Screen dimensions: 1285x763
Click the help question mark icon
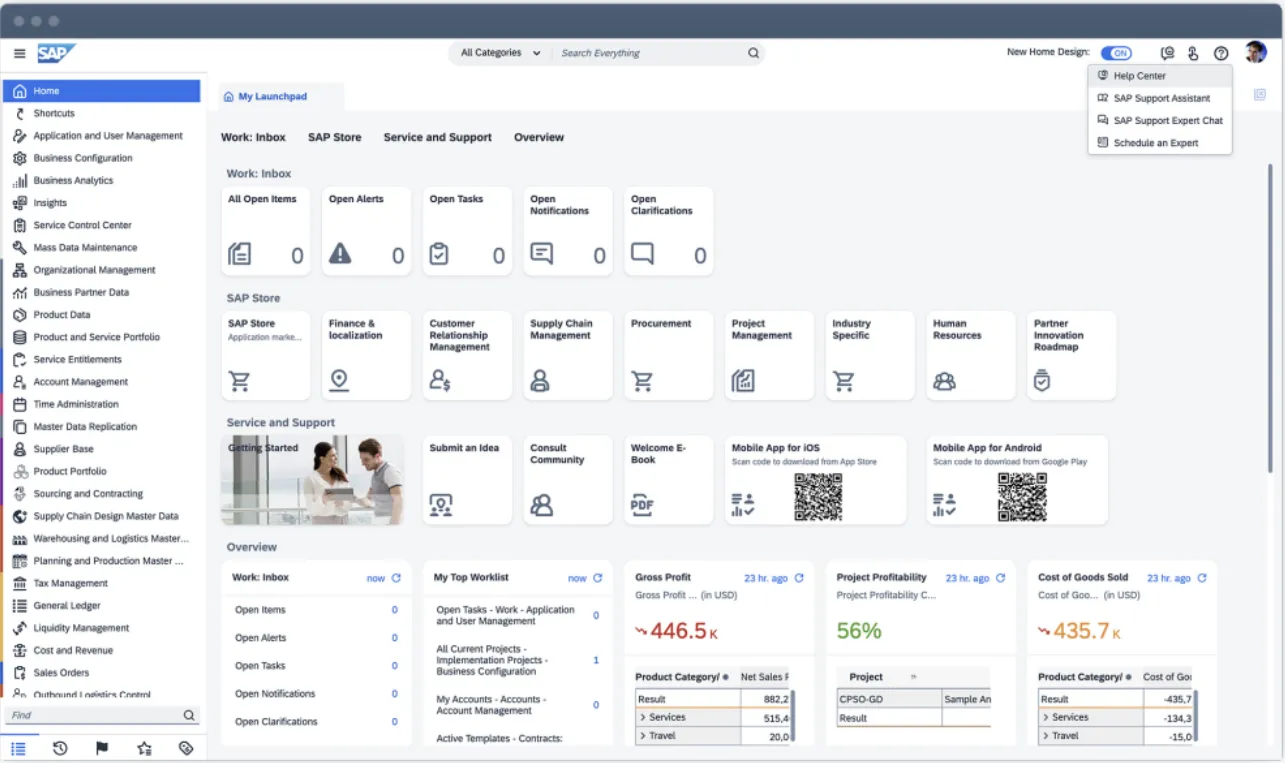[x=1221, y=53]
